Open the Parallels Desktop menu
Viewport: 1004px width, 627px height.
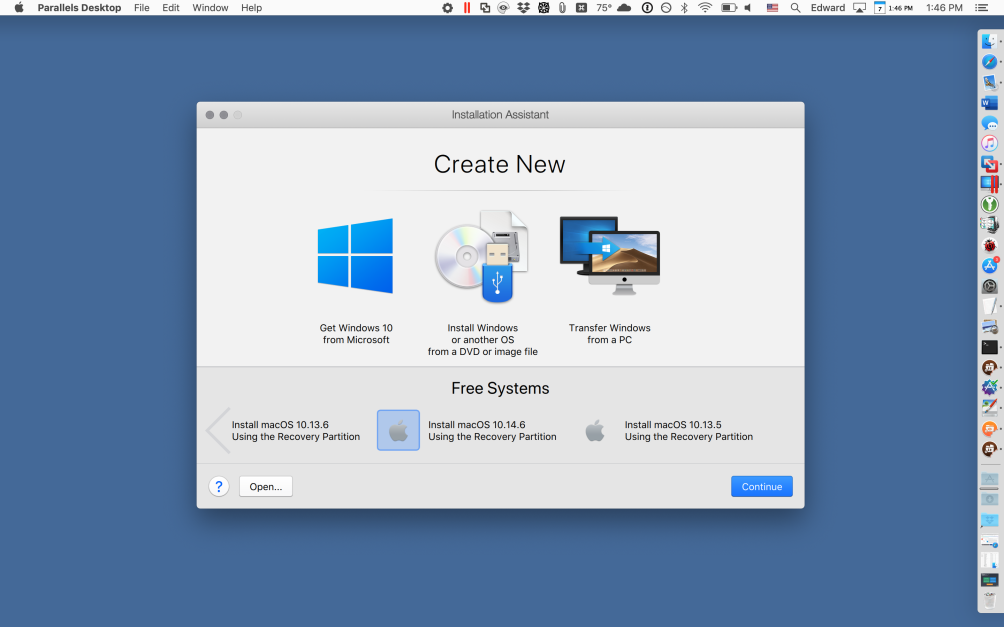(x=79, y=8)
